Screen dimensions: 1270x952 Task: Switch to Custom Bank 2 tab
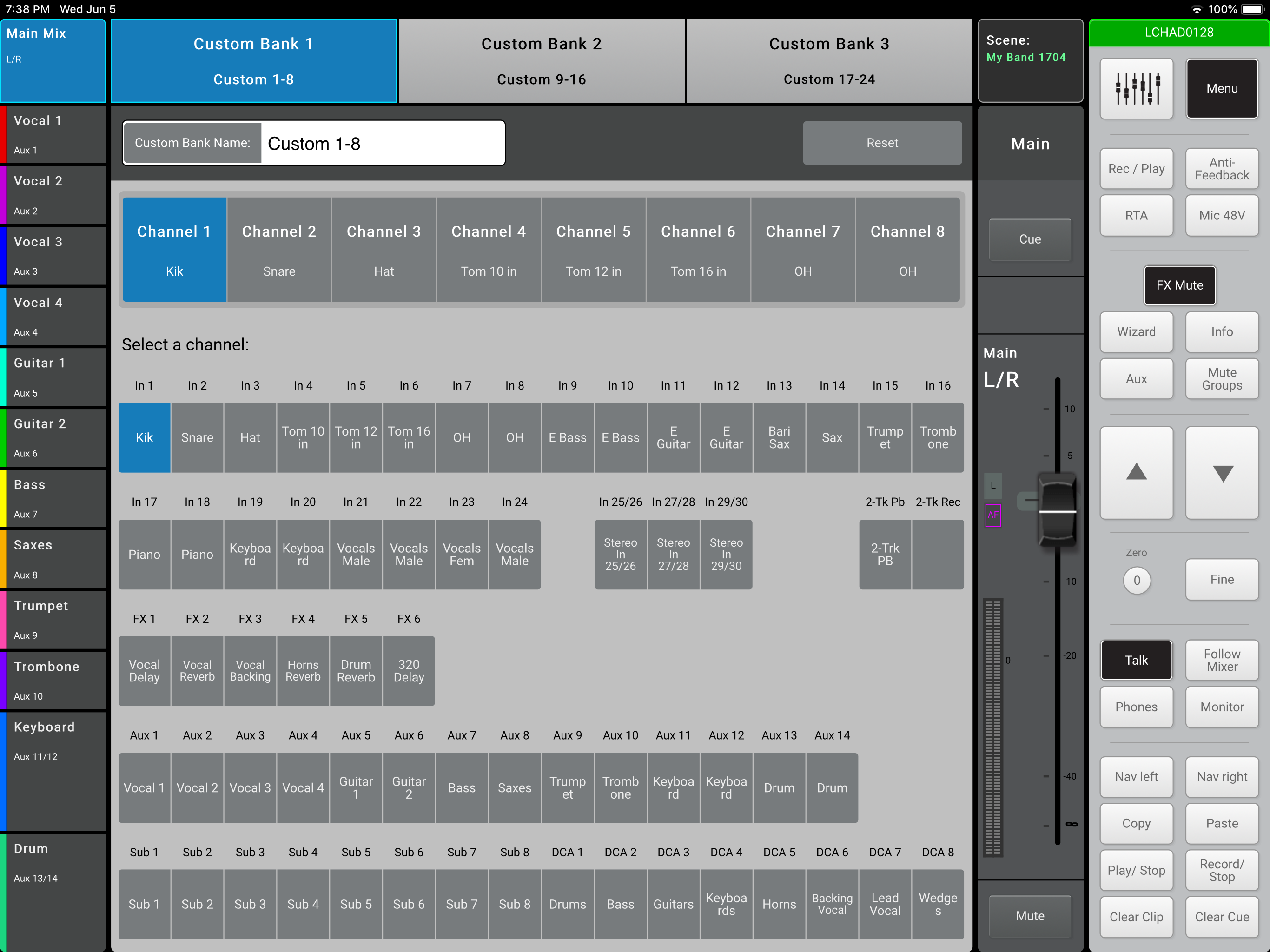pyautogui.click(x=542, y=61)
